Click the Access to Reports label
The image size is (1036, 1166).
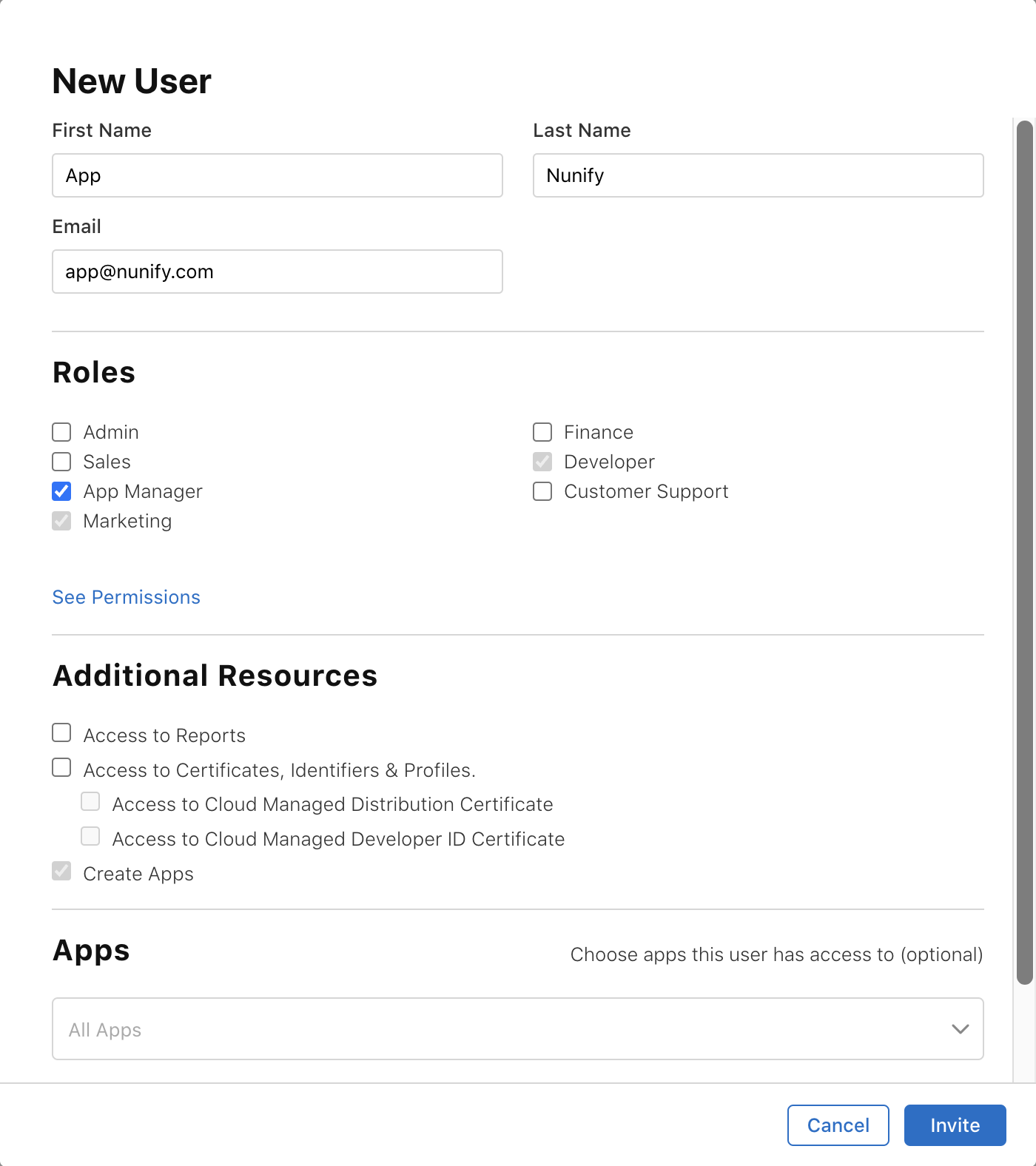coord(164,735)
